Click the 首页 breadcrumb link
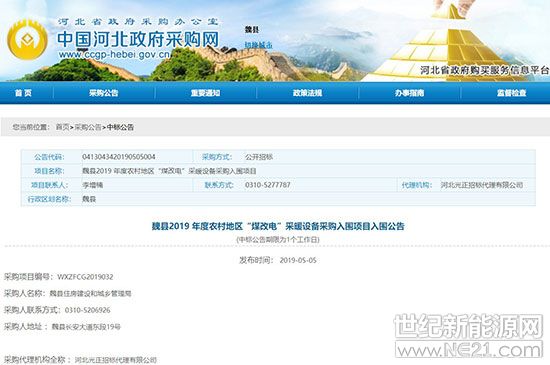 pos(62,127)
